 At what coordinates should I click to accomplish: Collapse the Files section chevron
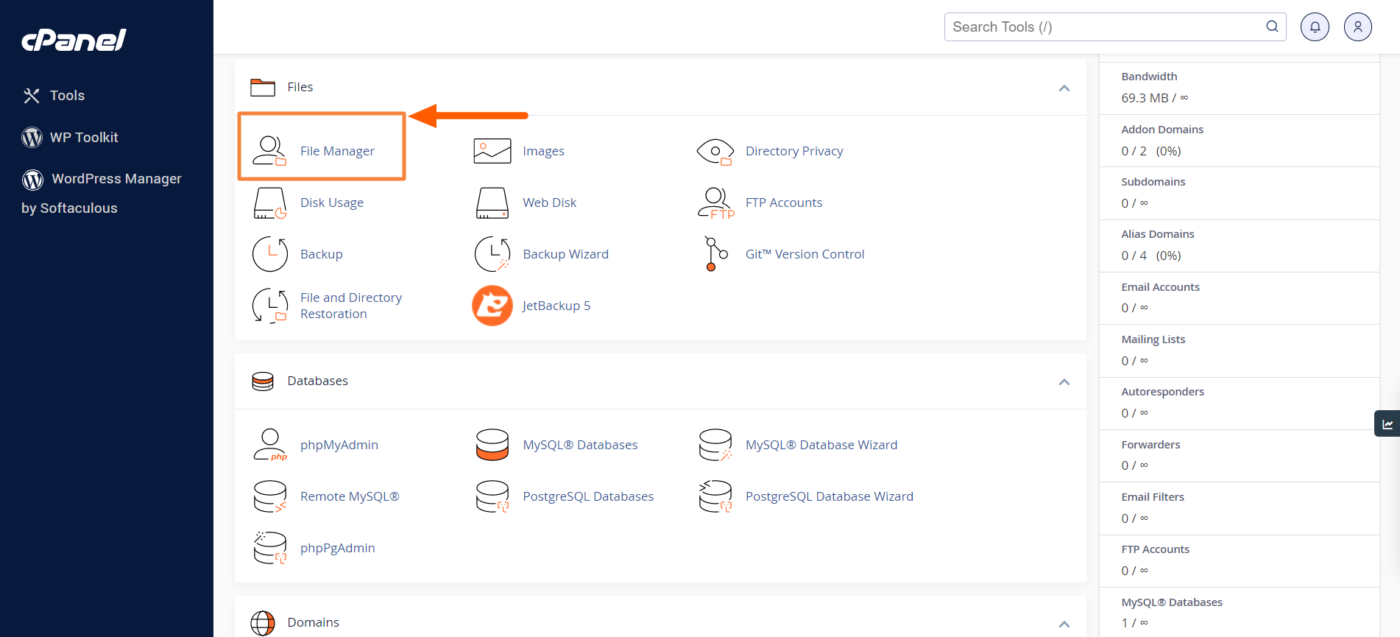1064,88
